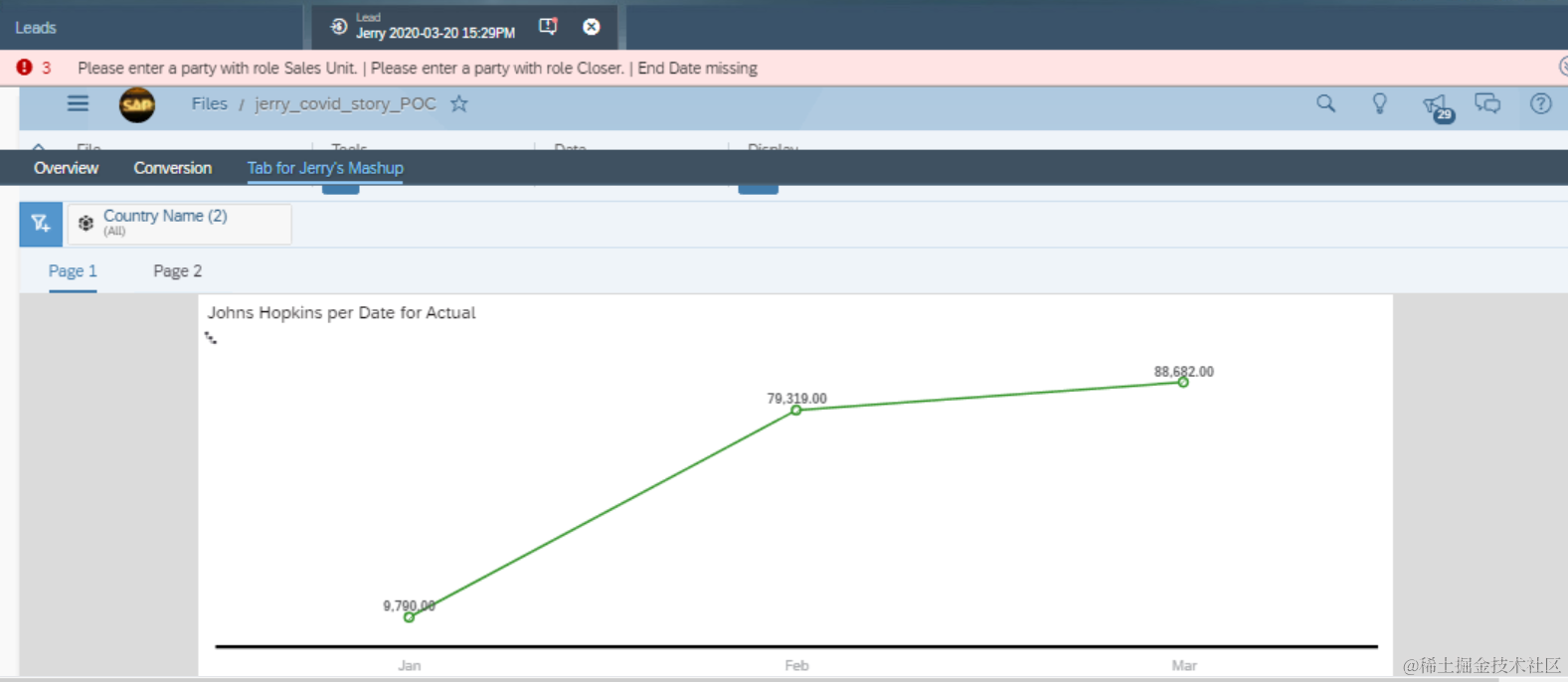Open the Country Name (2) filter dropdown
Screen dimensions: 1568x682
pos(179,224)
